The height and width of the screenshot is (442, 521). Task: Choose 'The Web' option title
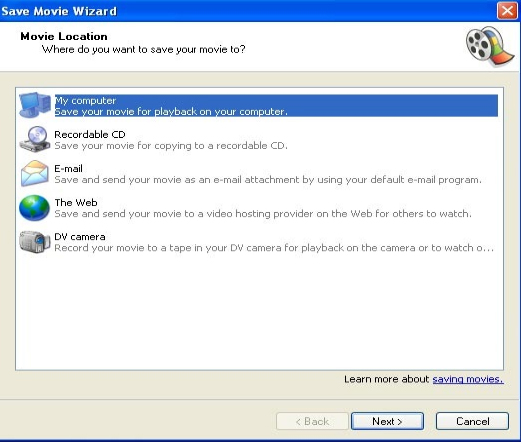point(76,202)
